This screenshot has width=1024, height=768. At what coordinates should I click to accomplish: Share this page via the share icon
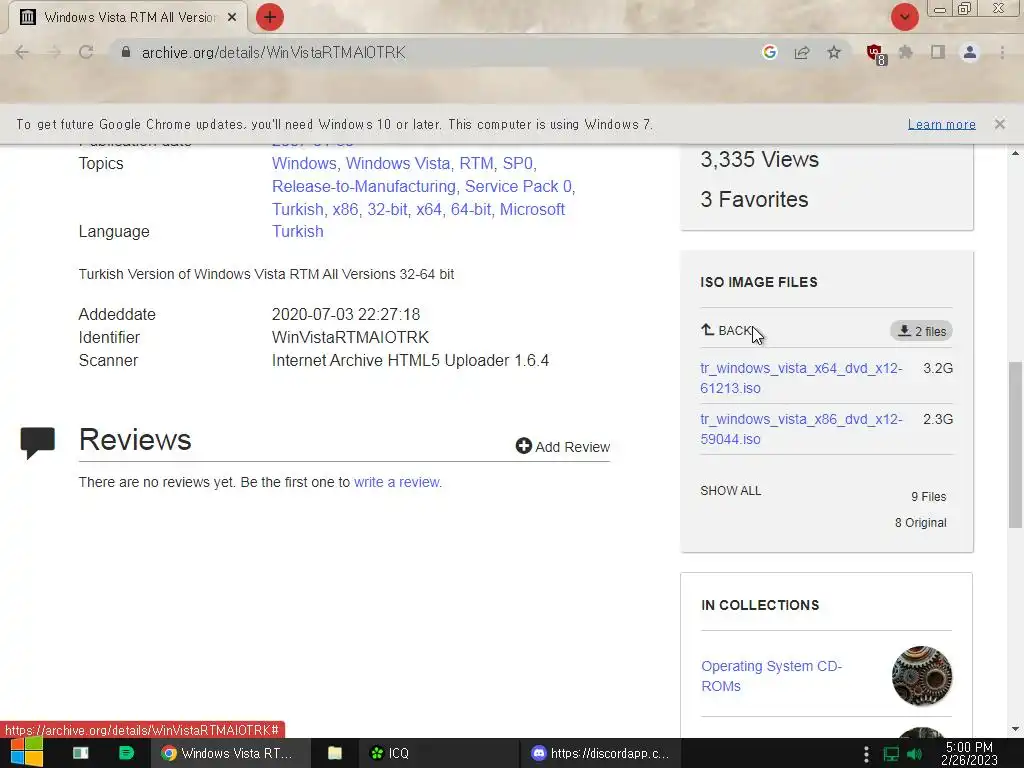802,52
